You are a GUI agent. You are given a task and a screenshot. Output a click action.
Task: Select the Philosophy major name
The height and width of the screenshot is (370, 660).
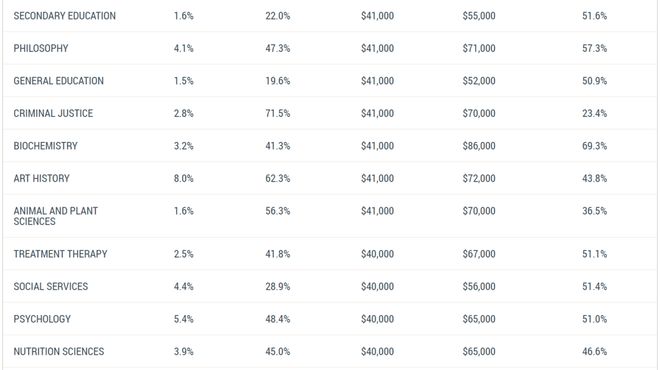41,48
